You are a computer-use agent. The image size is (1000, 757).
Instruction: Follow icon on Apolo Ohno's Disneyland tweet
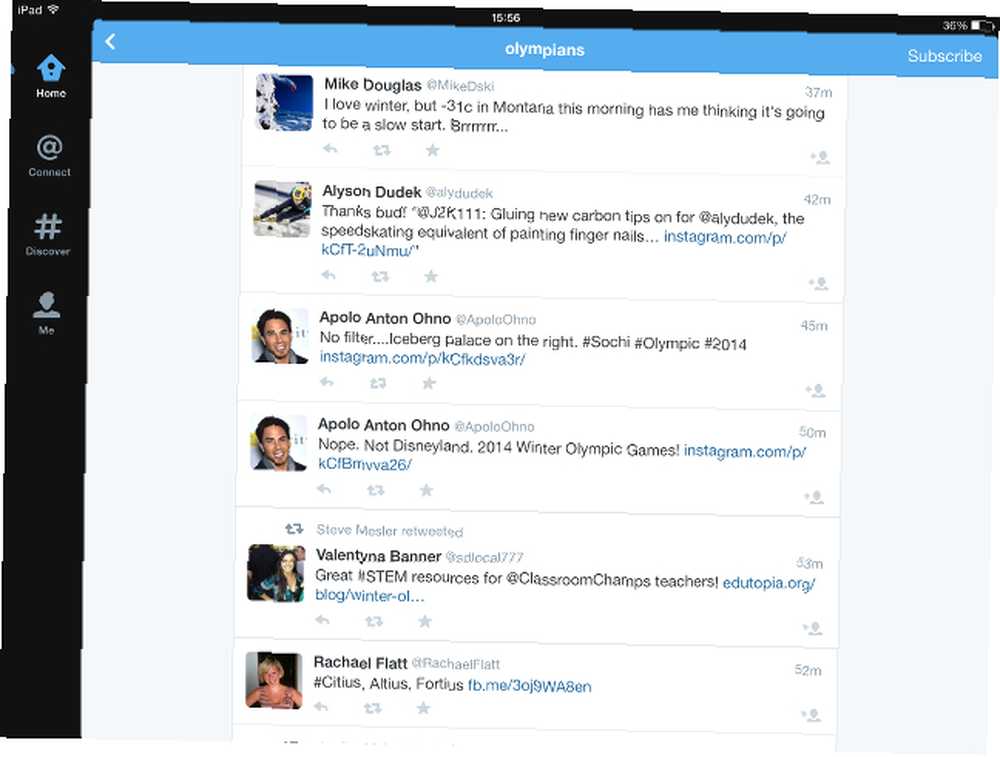[814, 497]
